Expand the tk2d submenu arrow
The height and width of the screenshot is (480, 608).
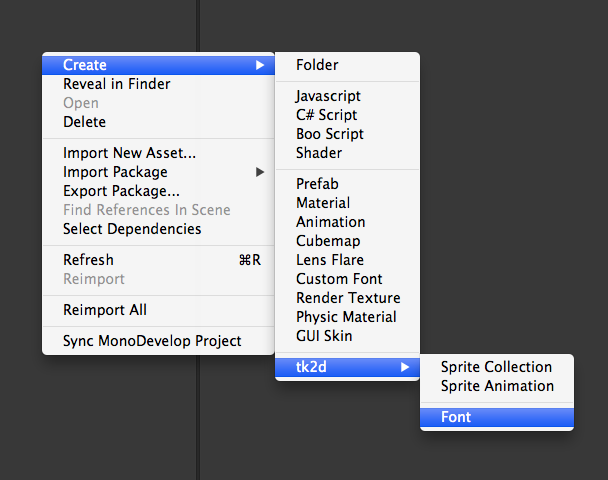click(405, 367)
